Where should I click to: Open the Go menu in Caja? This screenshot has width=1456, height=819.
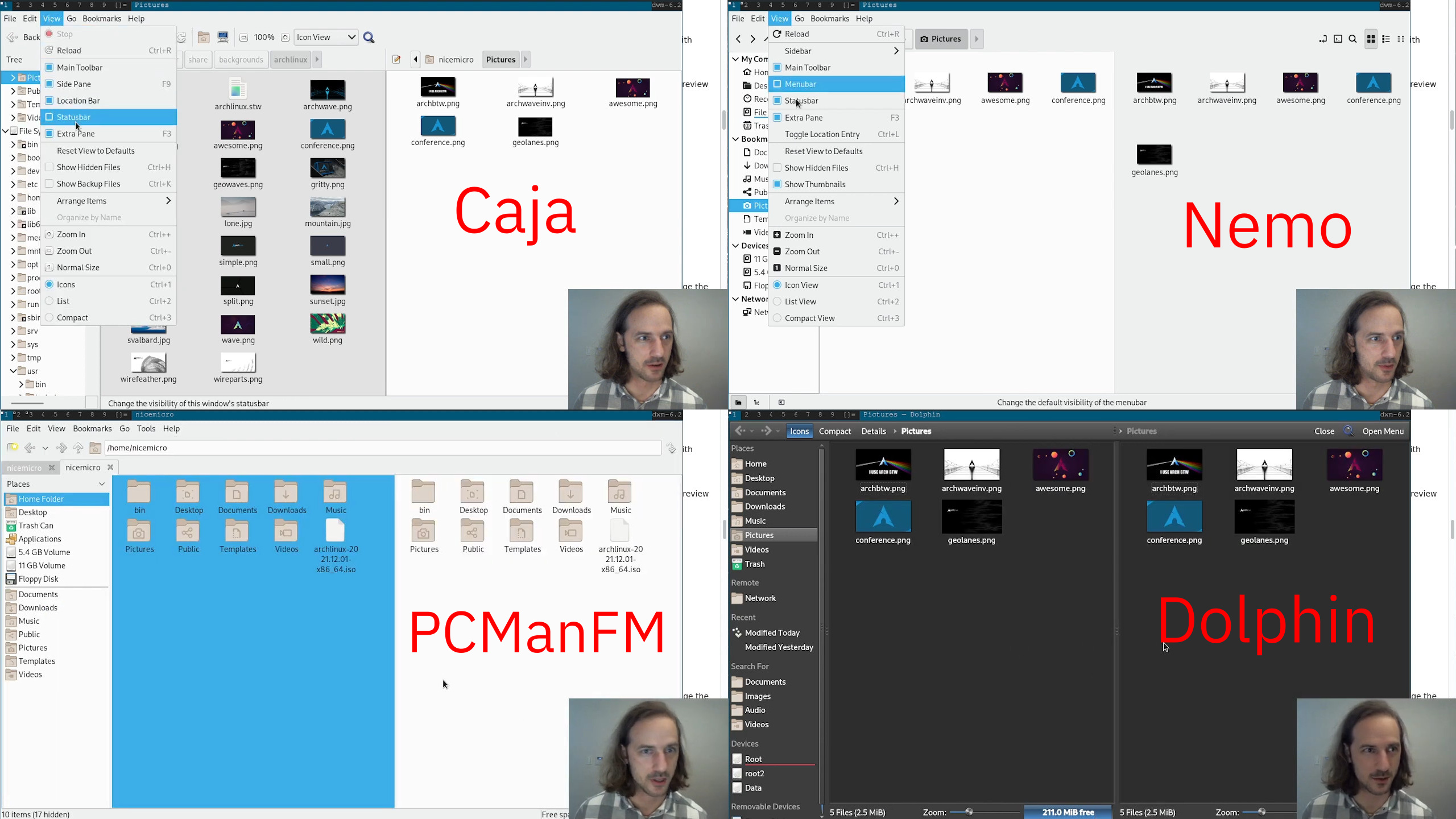tap(71, 19)
